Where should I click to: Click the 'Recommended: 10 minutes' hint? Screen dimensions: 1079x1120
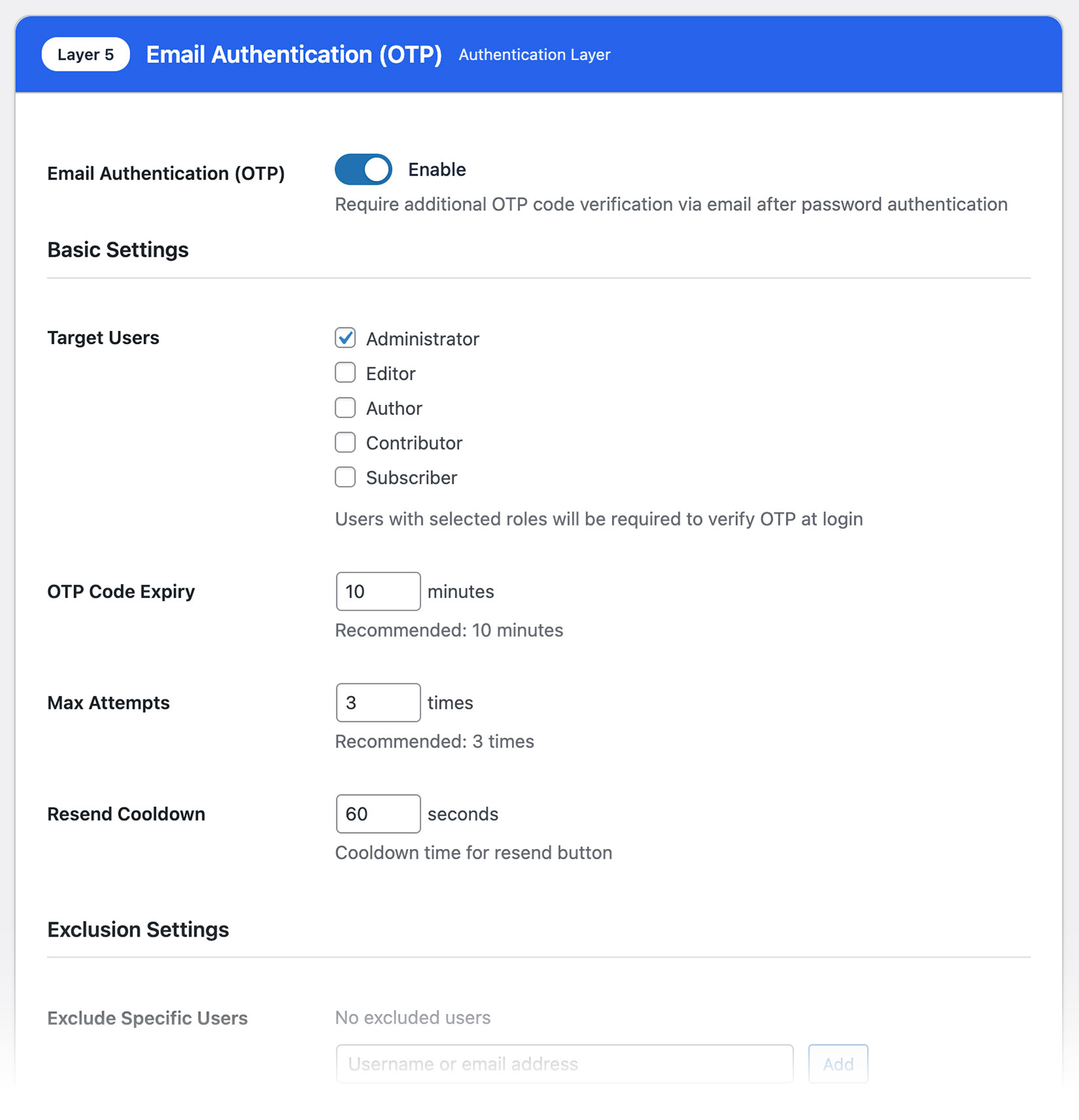point(449,631)
